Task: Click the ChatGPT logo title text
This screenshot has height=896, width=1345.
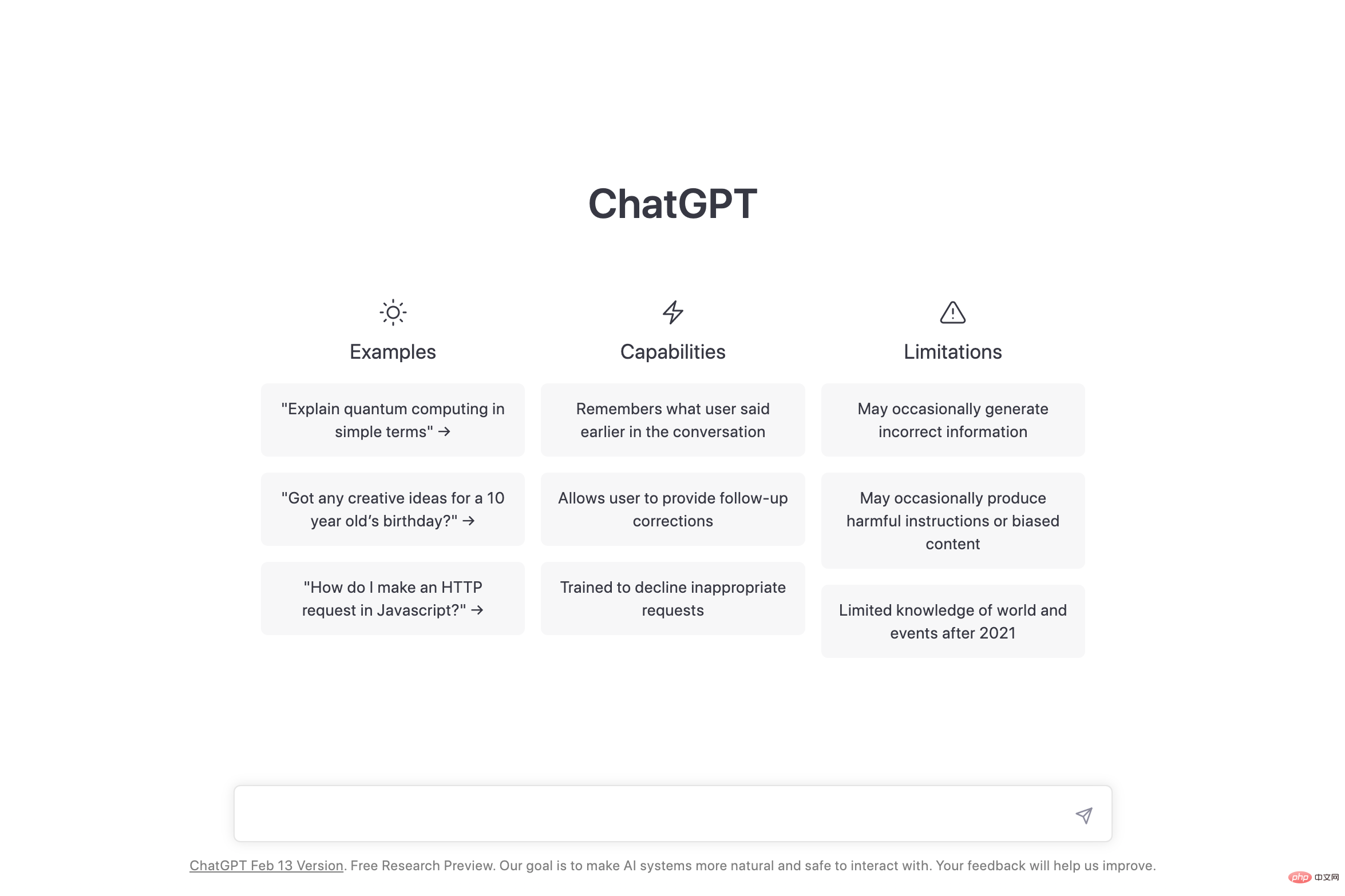Action: click(x=672, y=201)
